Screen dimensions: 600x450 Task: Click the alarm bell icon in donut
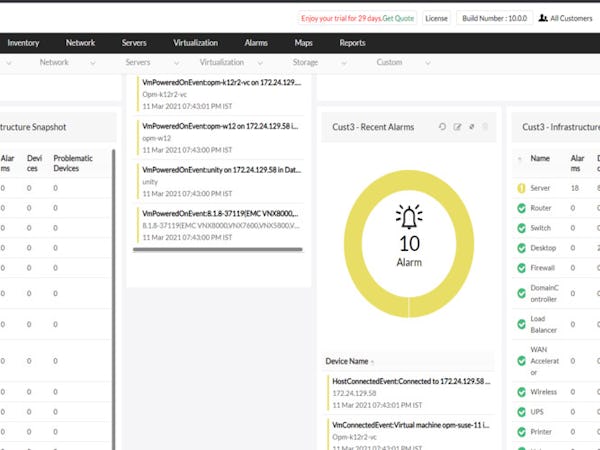tap(409, 217)
